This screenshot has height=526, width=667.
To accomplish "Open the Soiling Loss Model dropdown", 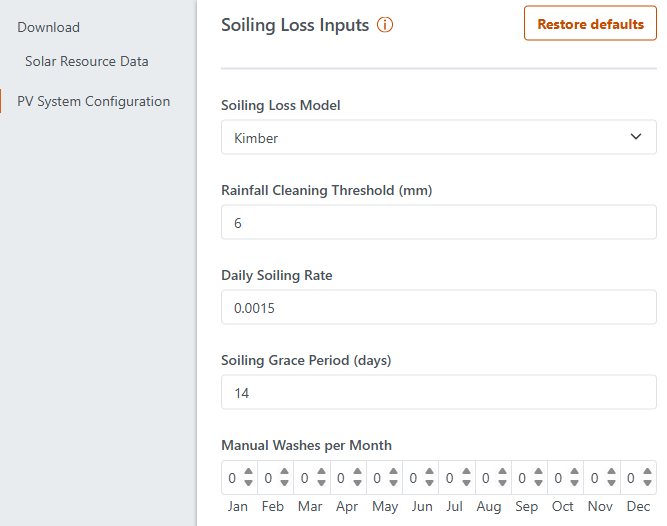I will pos(438,138).
